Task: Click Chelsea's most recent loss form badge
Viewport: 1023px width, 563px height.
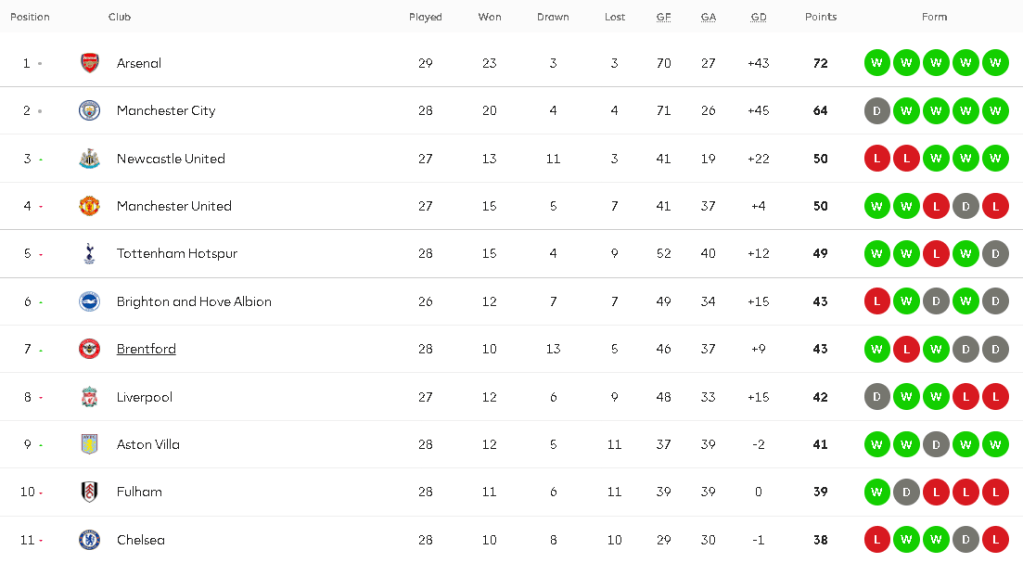Action: click(995, 540)
